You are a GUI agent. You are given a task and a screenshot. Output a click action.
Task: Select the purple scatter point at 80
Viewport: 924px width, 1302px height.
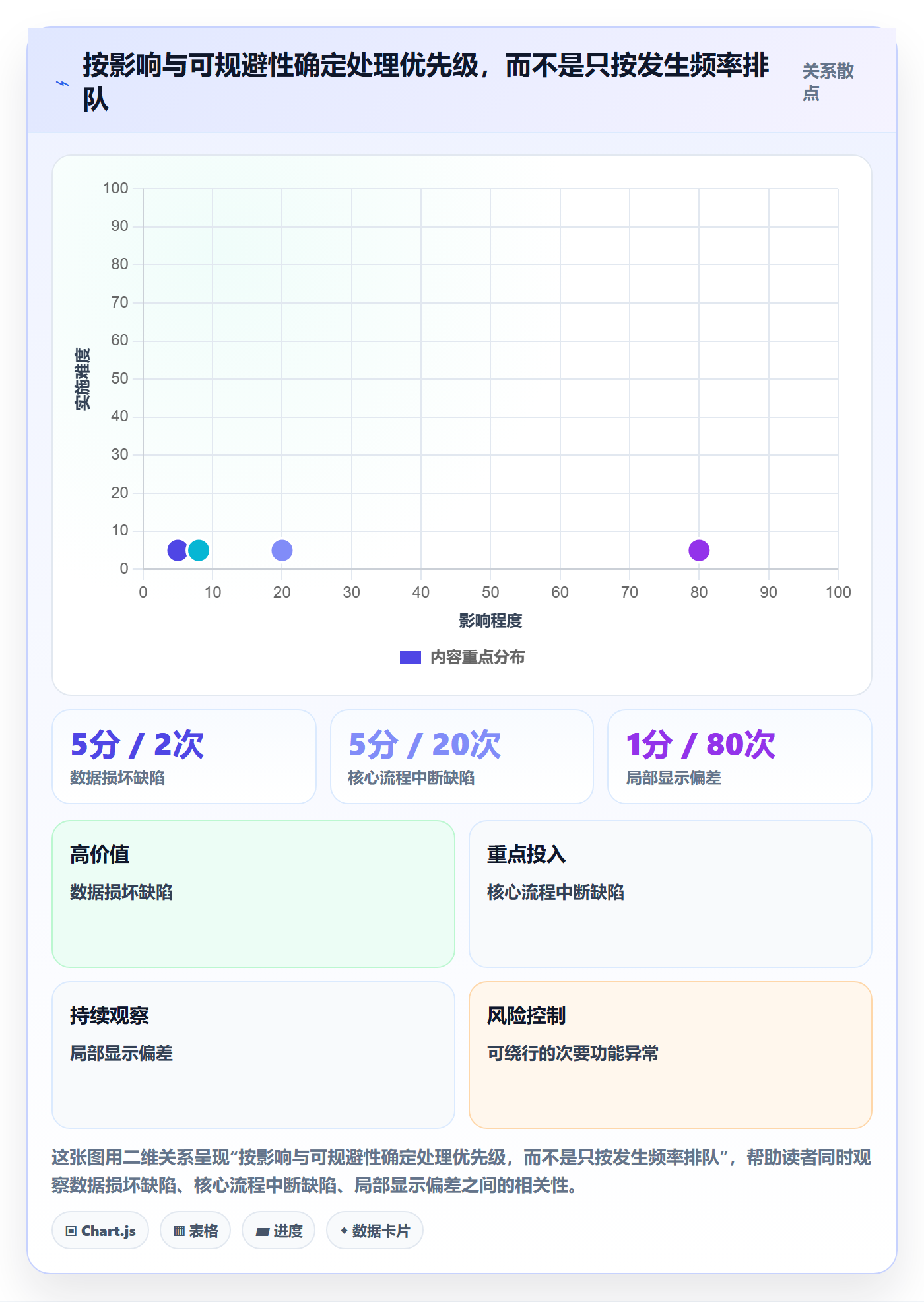699,550
